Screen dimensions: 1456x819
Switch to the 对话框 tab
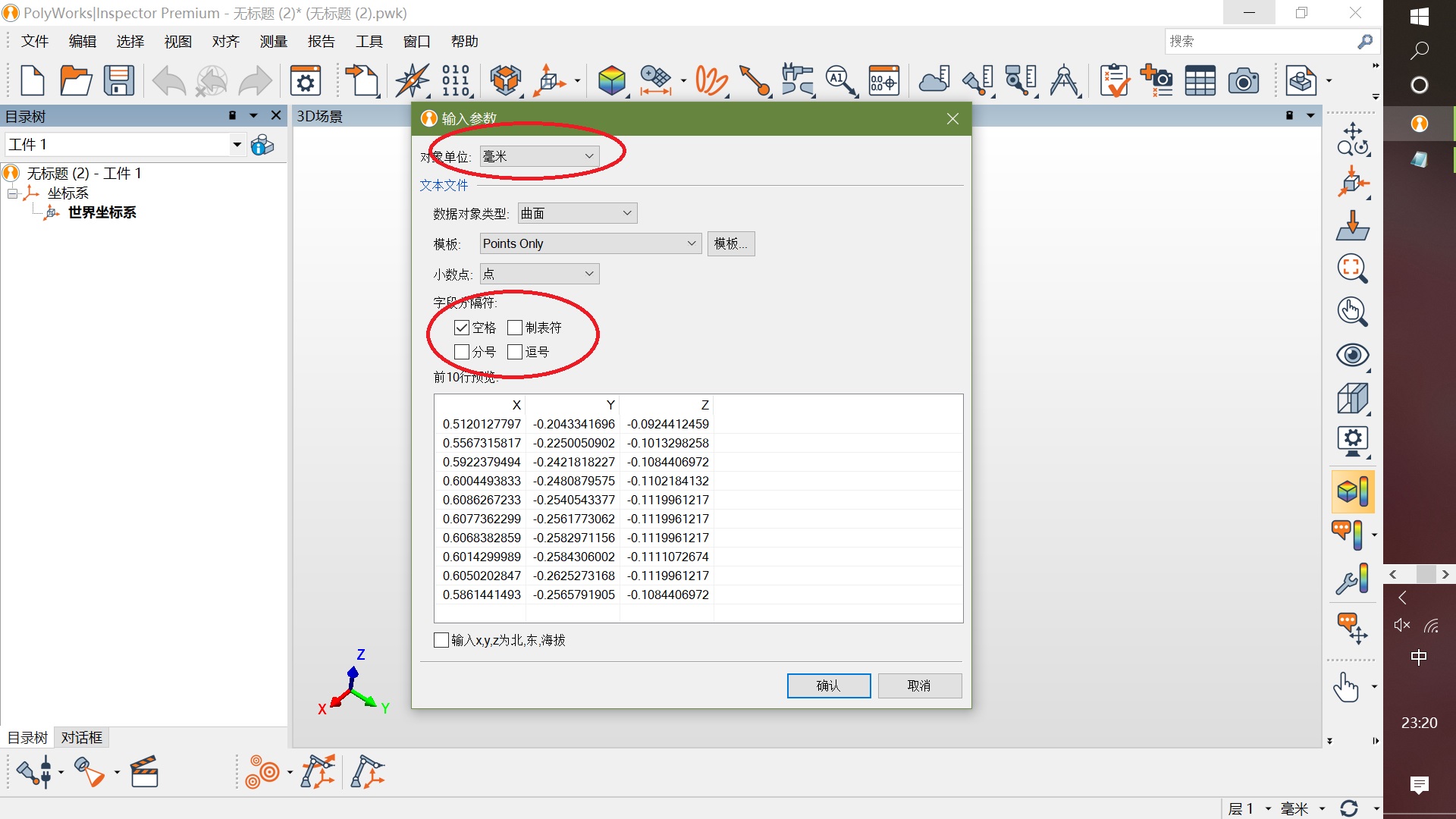[82, 737]
